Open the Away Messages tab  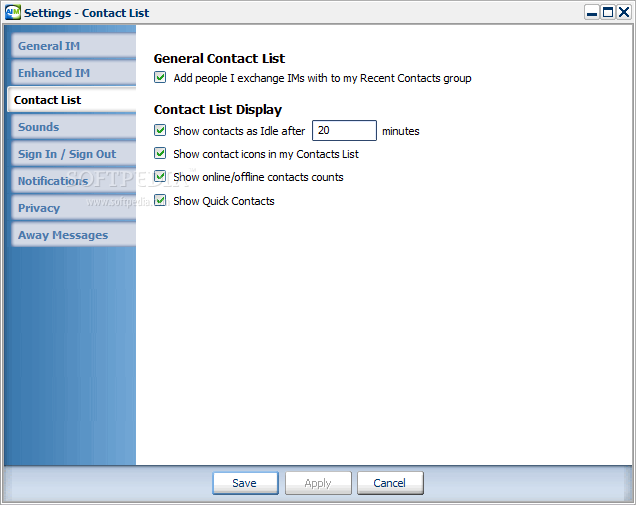click(73, 235)
